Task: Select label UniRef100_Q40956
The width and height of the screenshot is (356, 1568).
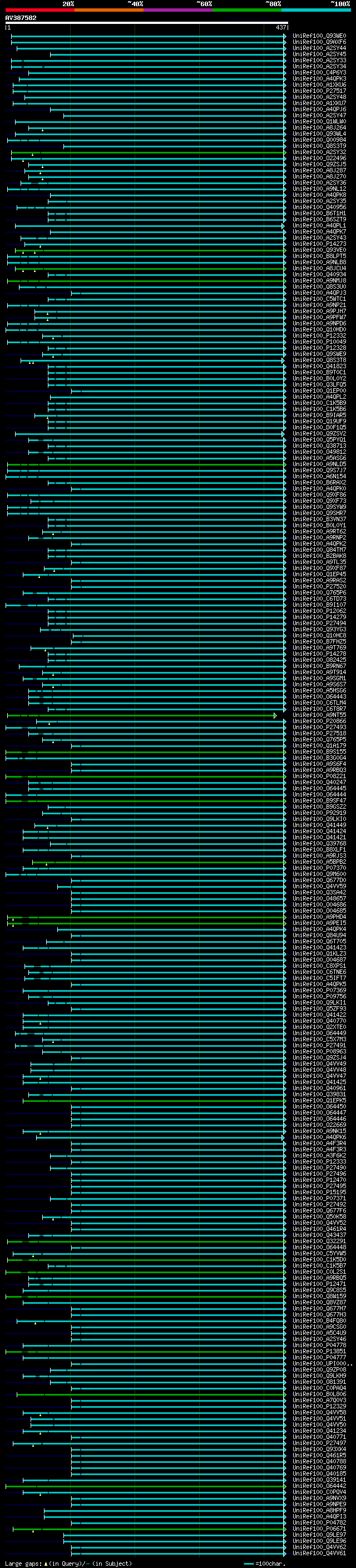Action: coord(319,207)
